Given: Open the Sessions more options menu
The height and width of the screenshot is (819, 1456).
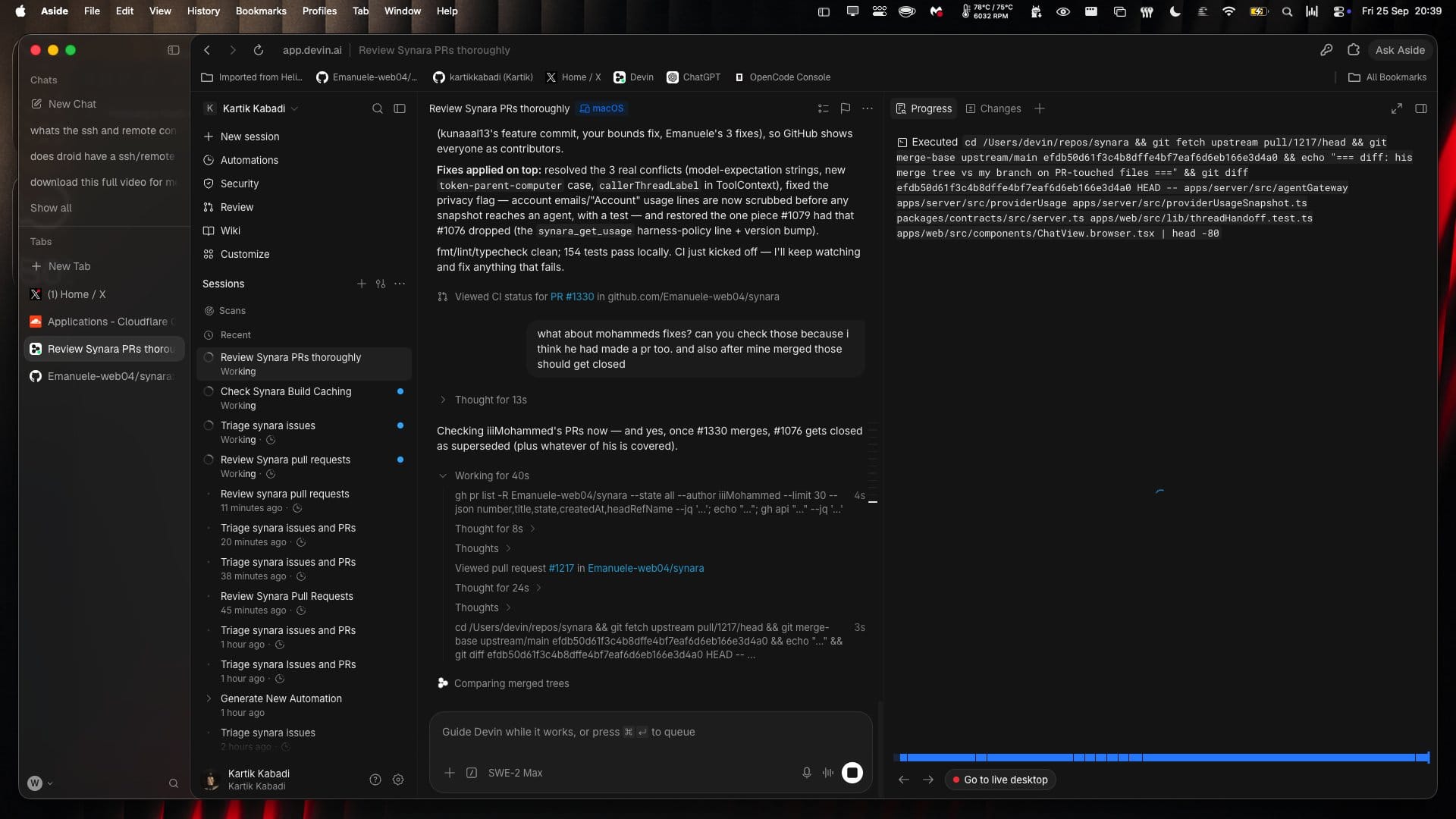Looking at the screenshot, I should (x=400, y=284).
